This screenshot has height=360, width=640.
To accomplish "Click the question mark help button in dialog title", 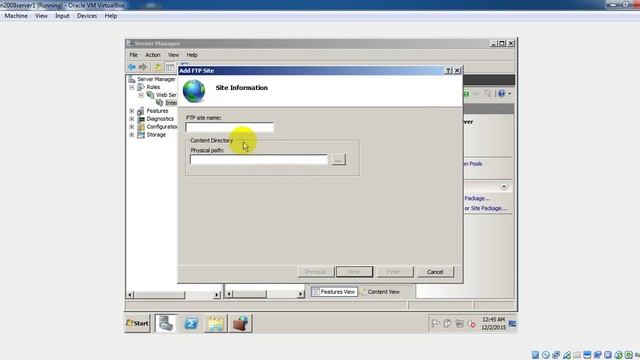I will (x=448, y=71).
